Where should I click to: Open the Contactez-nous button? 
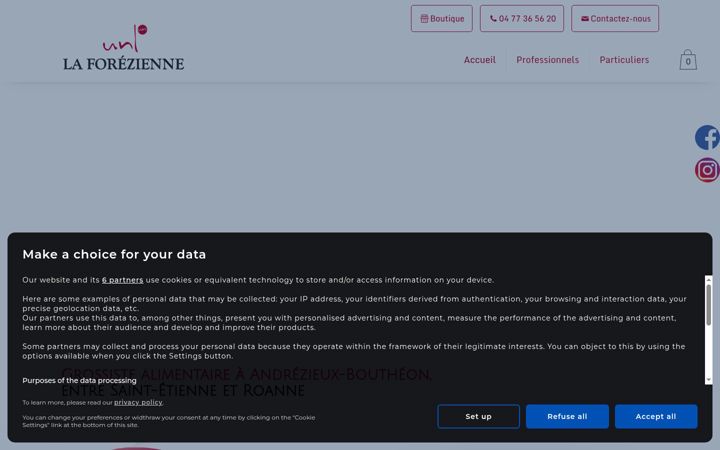click(615, 19)
